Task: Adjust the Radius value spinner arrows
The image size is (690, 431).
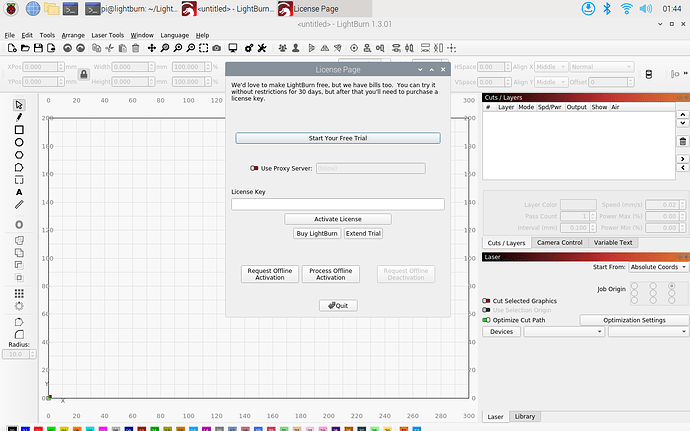Action: click(x=33, y=354)
